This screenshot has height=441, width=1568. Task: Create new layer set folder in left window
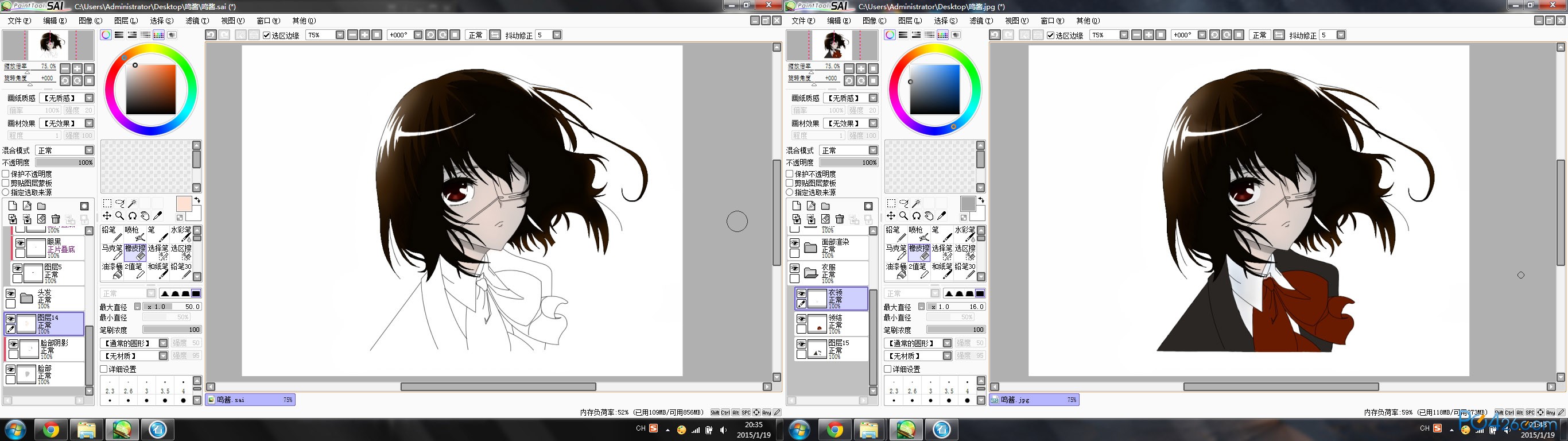tap(41, 206)
